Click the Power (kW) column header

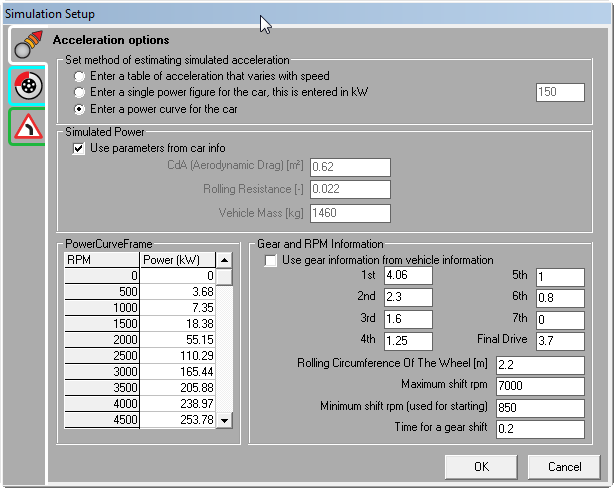(178, 260)
